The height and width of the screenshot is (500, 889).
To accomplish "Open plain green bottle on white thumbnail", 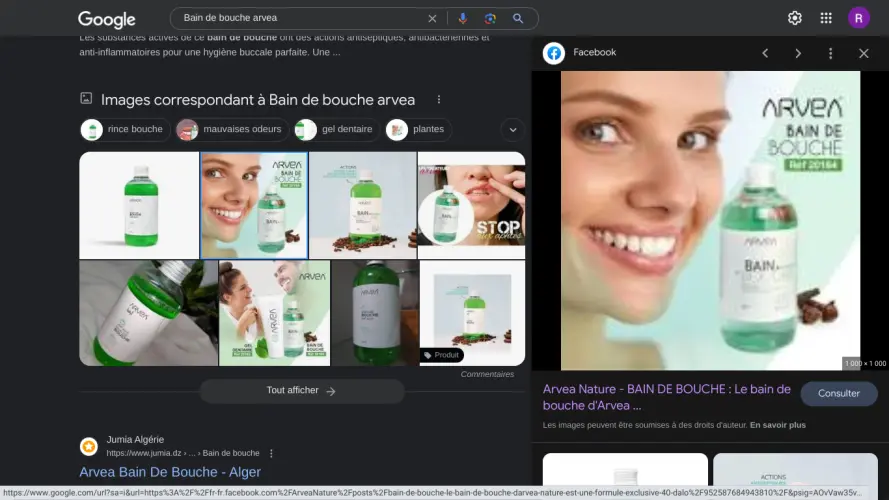I will pyautogui.click(x=139, y=205).
